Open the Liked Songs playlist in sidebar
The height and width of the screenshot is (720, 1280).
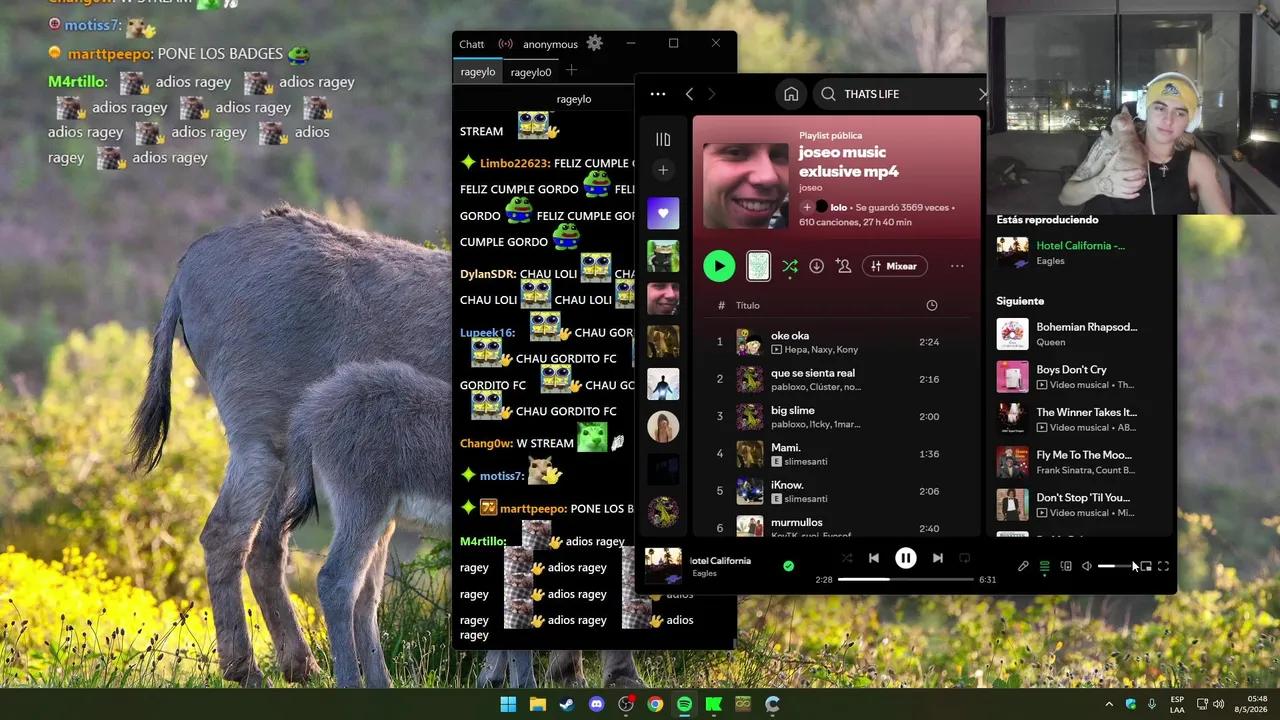[663, 213]
